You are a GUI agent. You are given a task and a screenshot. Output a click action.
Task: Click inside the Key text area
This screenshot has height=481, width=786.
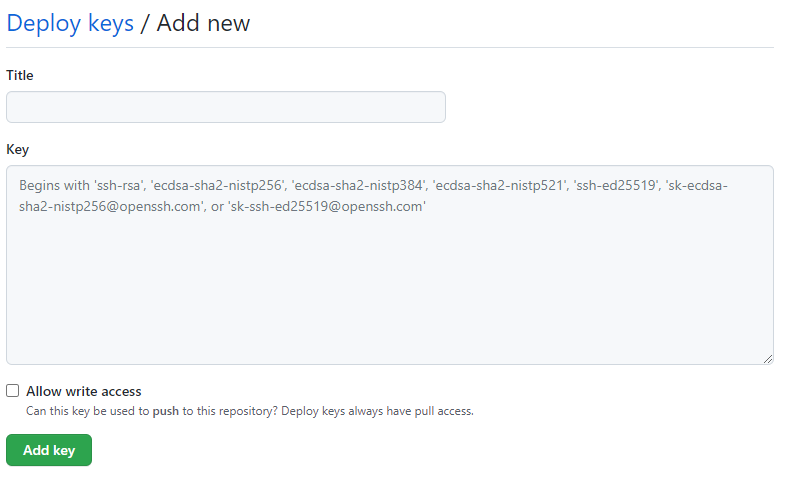pos(389,265)
